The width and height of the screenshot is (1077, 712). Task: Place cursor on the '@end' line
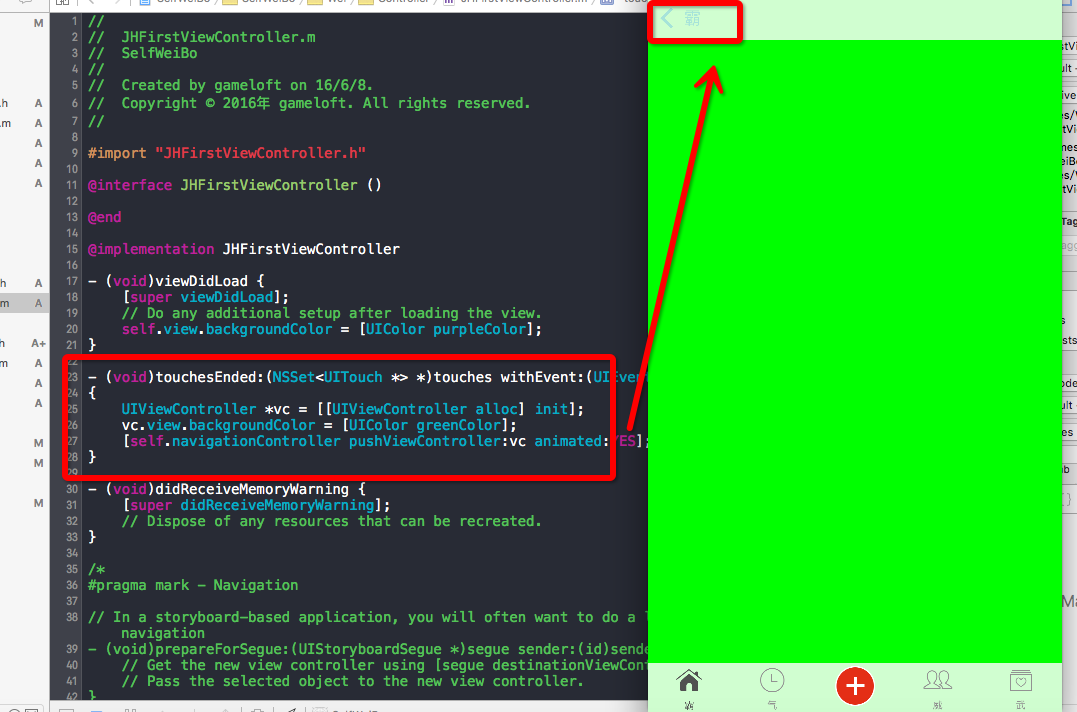104,217
